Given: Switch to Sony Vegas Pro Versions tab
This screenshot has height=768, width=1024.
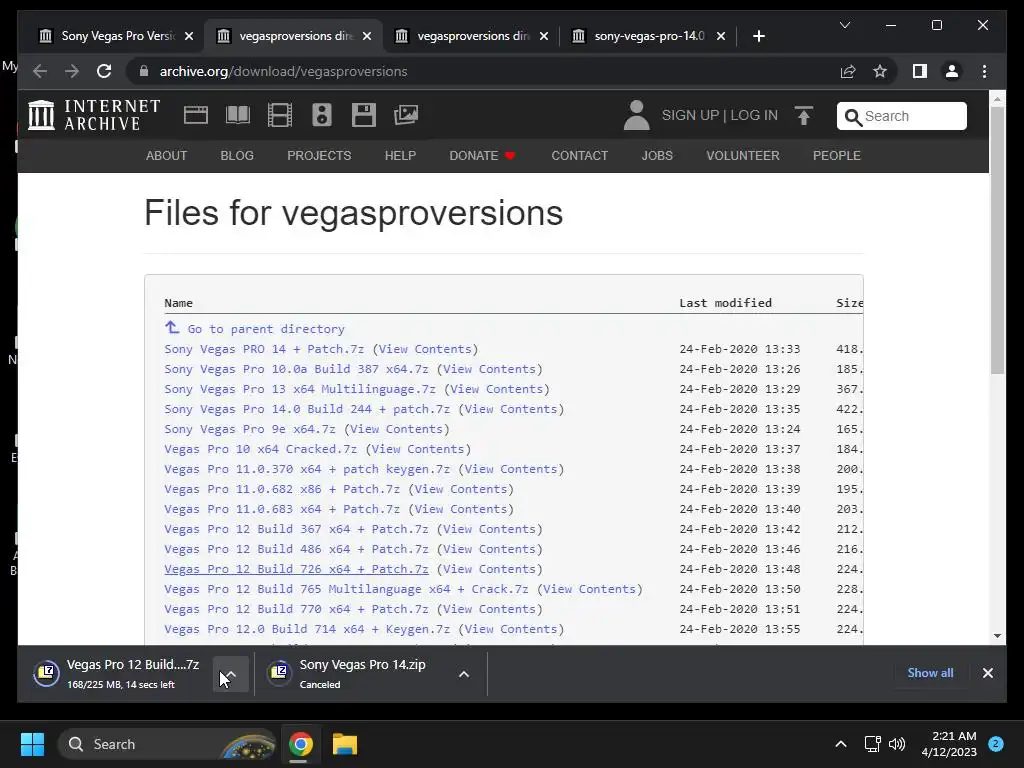Looking at the screenshot, I should (x=118, y=36).
